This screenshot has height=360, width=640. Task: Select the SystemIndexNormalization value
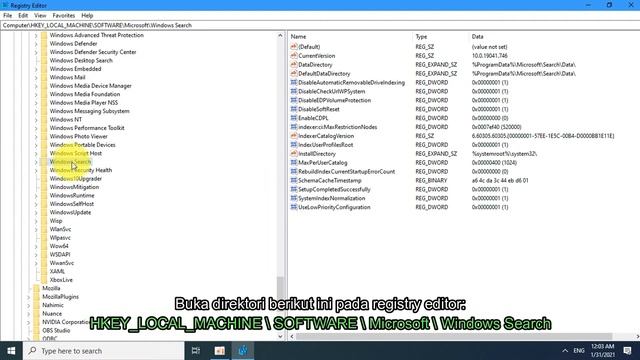click(332, 198)
